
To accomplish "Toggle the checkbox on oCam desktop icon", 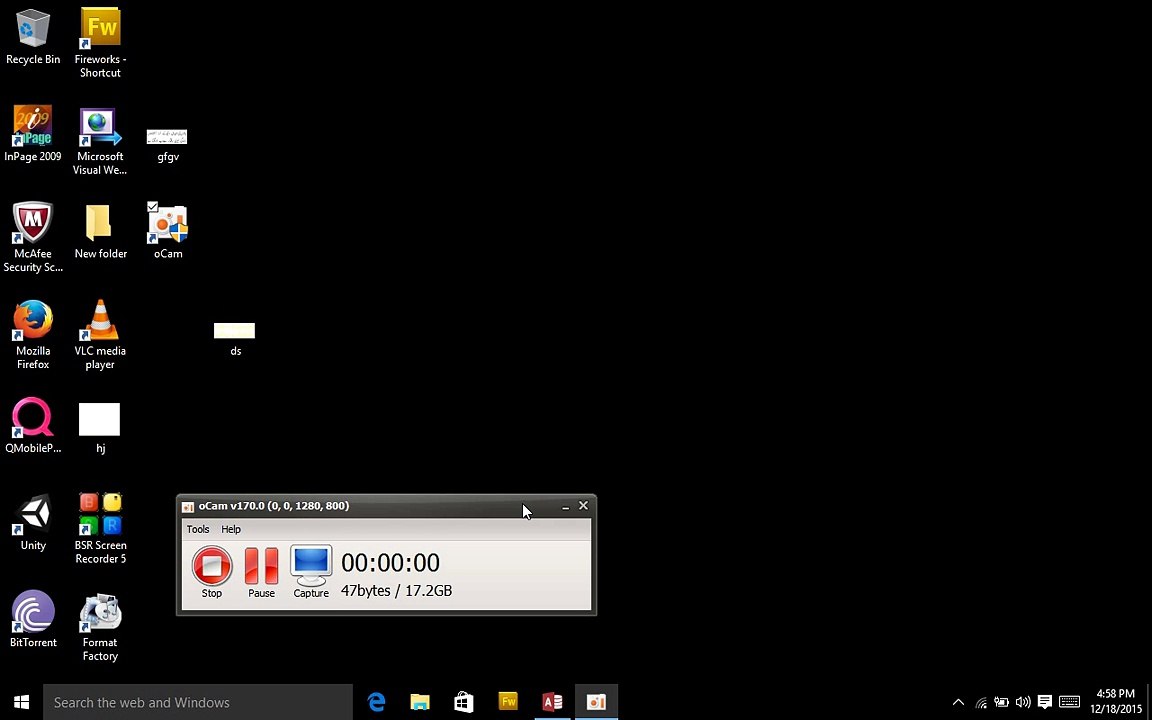I will (x=152, y=207).
